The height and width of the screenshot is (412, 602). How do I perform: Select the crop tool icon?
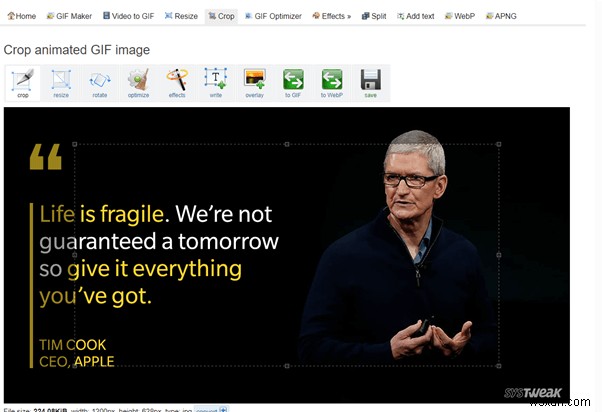(x=23, y=83)
